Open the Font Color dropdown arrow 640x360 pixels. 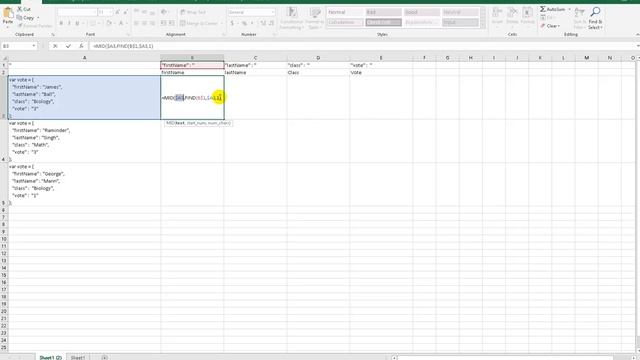(x=127, y=23)
